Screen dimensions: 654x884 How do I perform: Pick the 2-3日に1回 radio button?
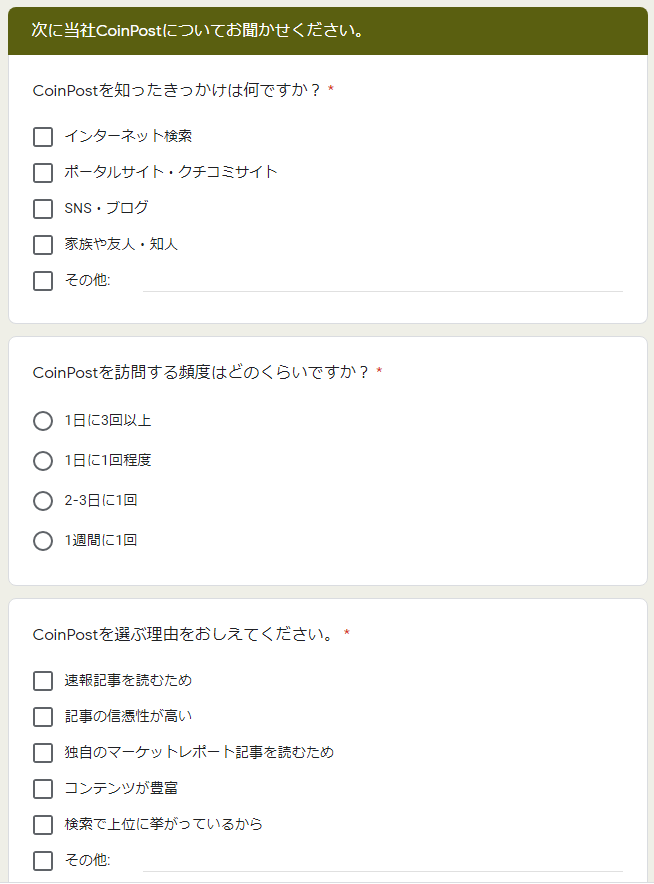[x=43, y=501]
